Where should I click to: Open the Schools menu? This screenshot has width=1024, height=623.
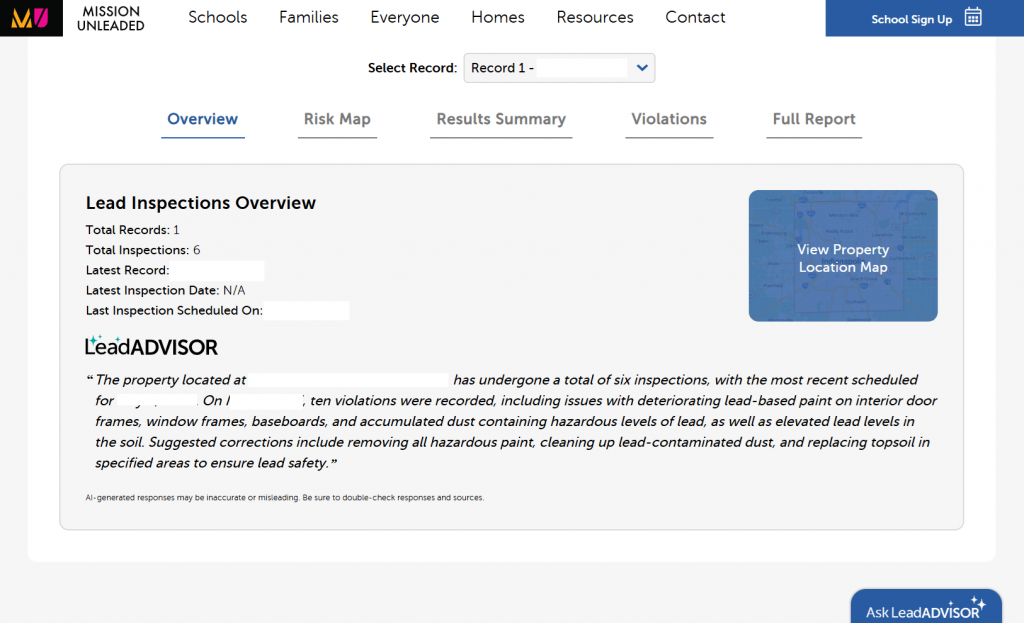click(x=217, y=17)
